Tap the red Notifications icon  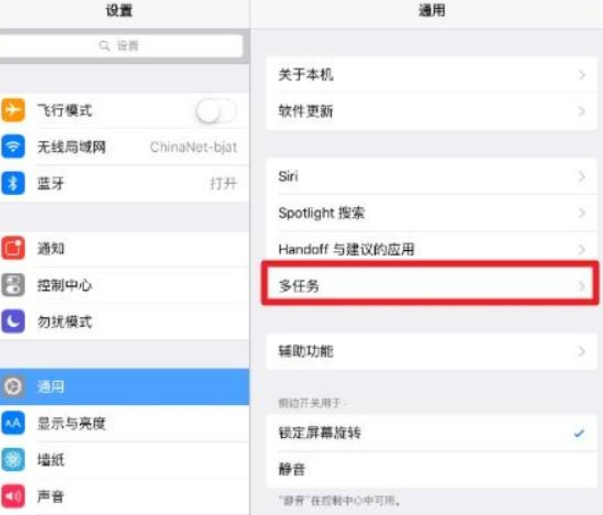click(13, 248)
